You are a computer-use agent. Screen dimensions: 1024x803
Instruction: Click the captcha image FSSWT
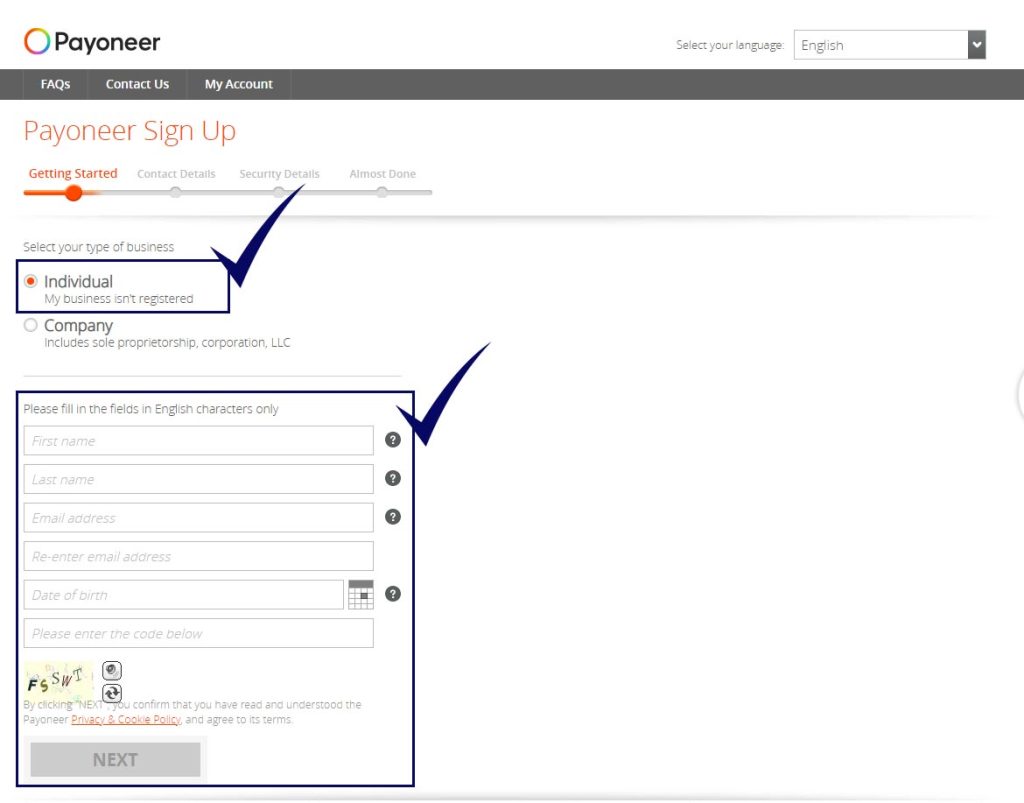click(59, 680)
